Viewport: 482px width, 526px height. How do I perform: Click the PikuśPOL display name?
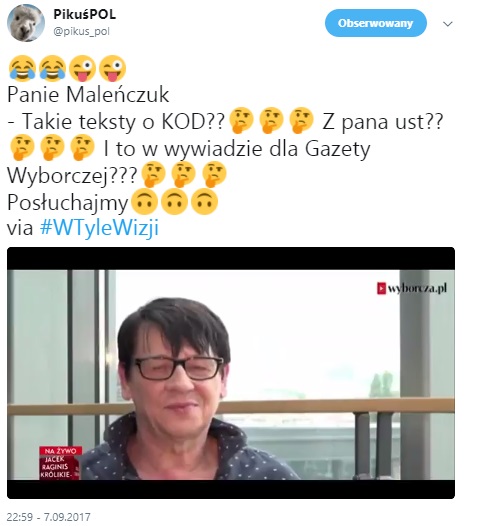coord(85,14)
